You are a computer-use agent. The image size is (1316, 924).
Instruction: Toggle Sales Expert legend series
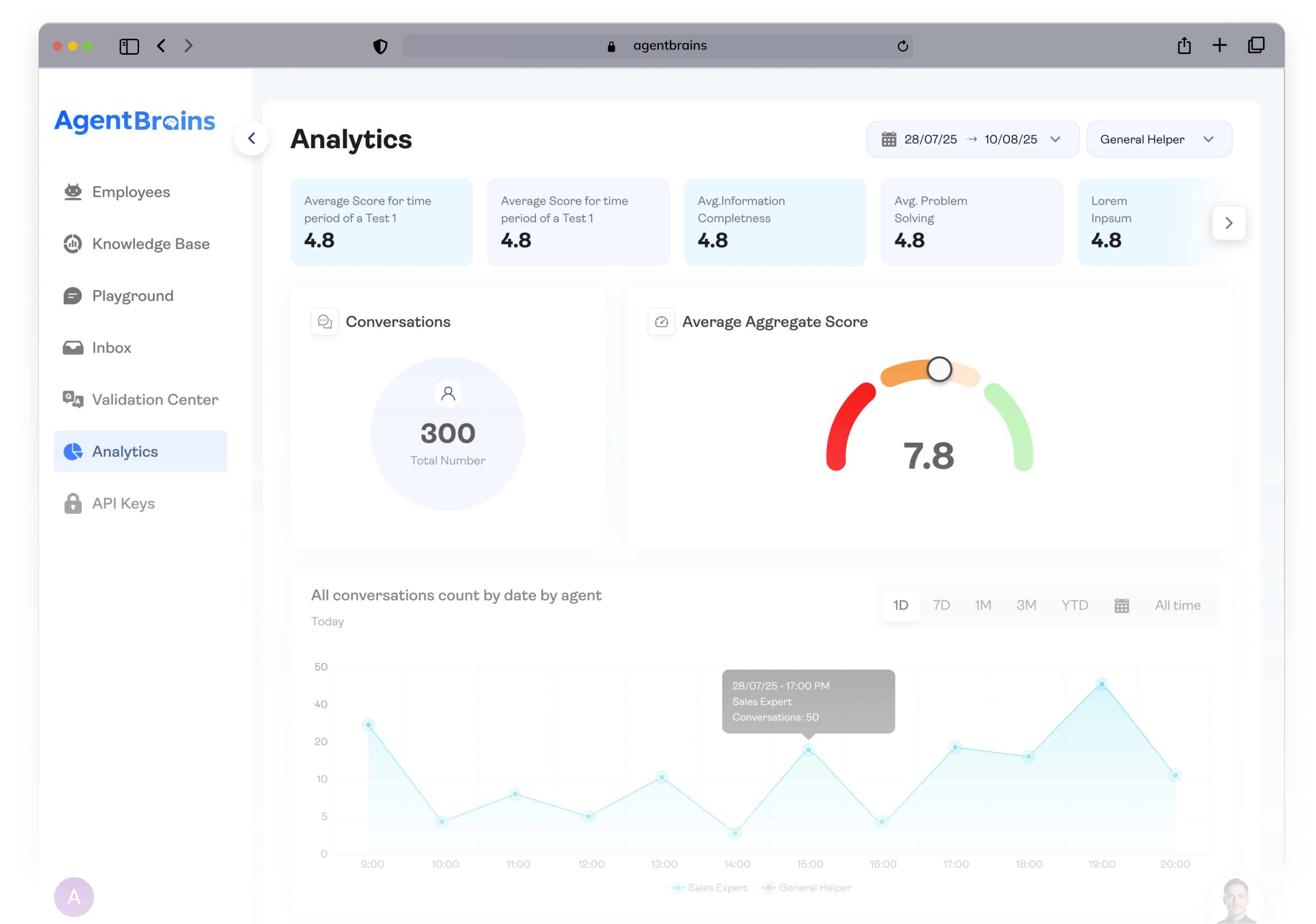coord(709,888)
